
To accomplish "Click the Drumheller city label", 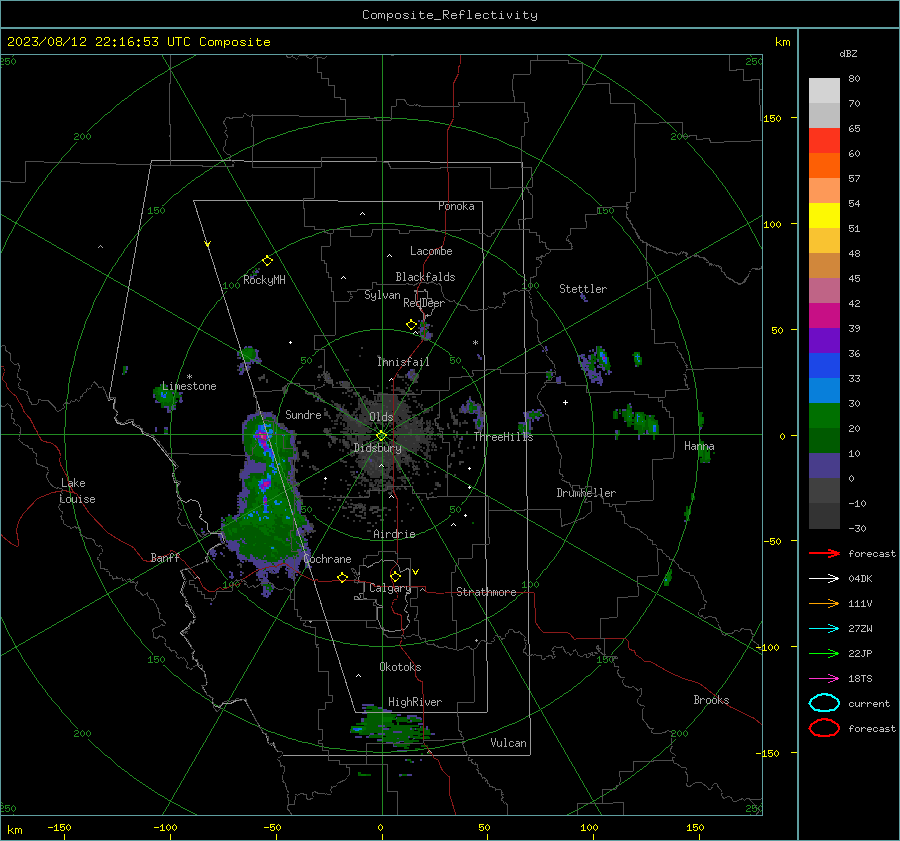I will coord(586,493).
